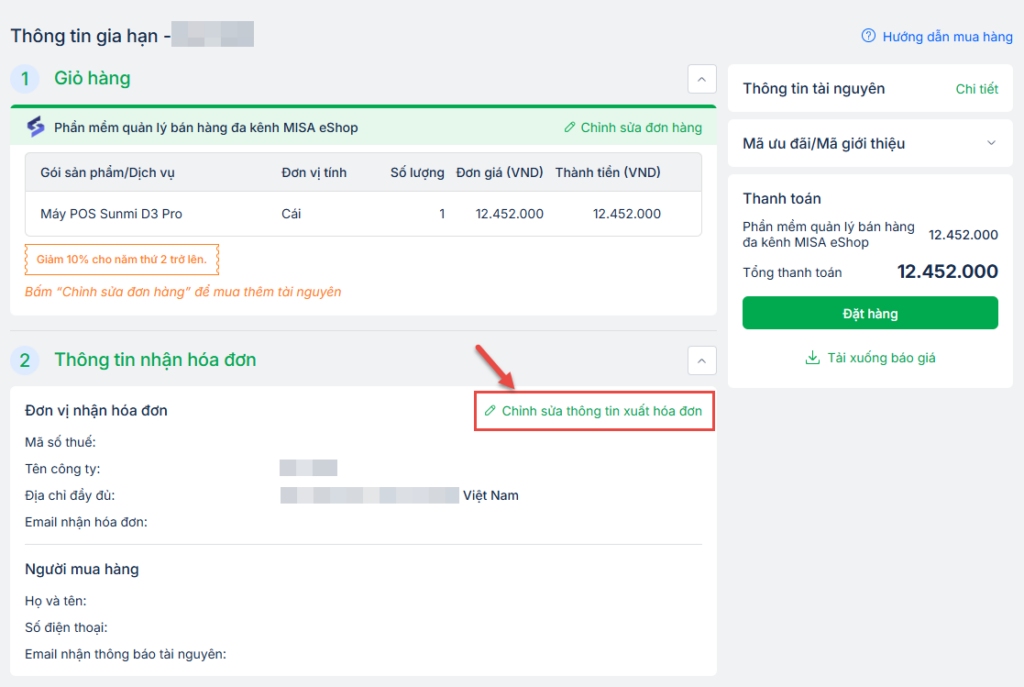The width and height of the screenshot is (1024, 687).
Task: Click the orange Bấm "Chỉnh sửa đơn hàng" hint
Action: tap(183, 292)
